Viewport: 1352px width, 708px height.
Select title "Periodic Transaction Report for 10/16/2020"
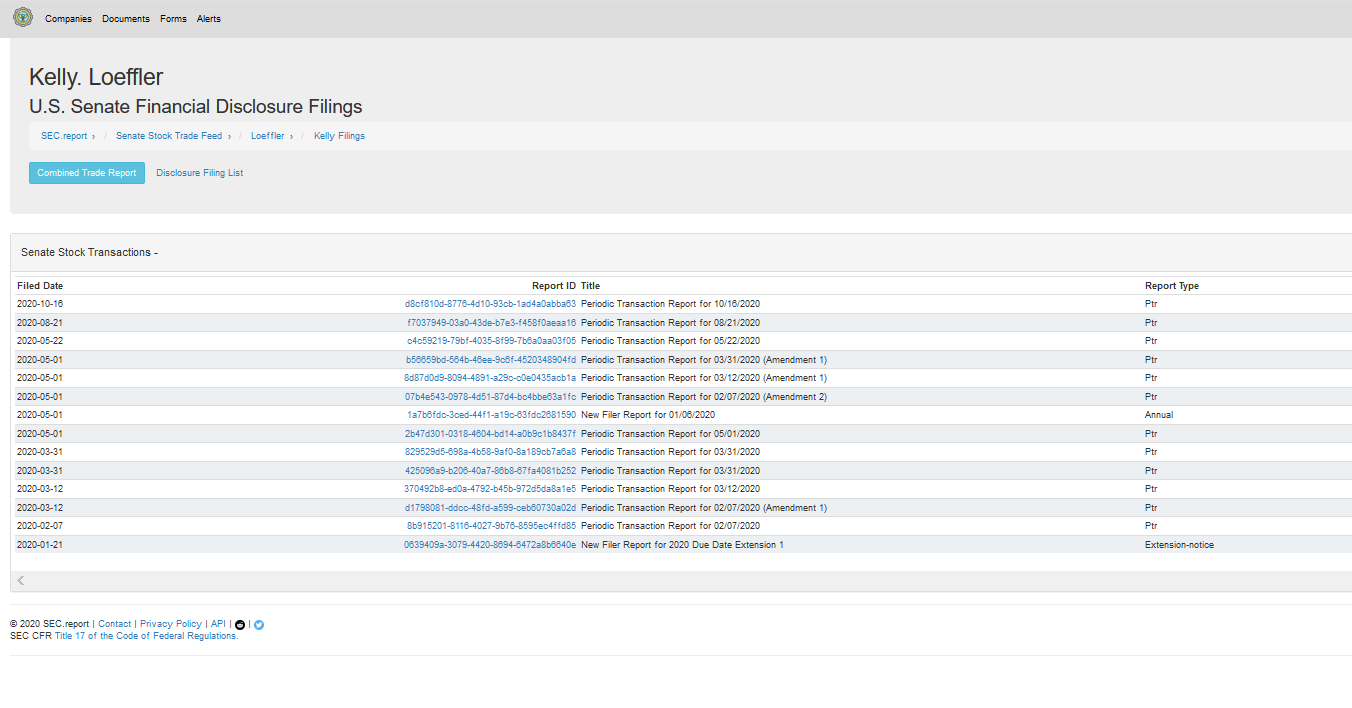pos(670,304)
